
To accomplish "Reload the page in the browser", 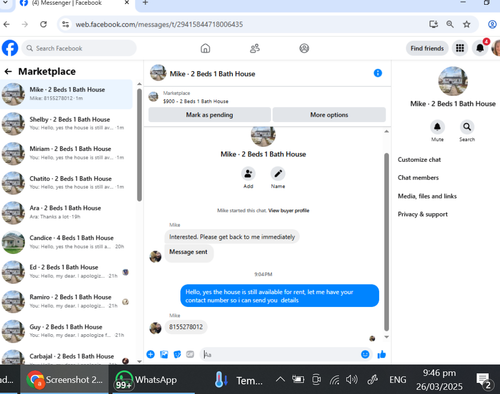I will pos(43,24).
